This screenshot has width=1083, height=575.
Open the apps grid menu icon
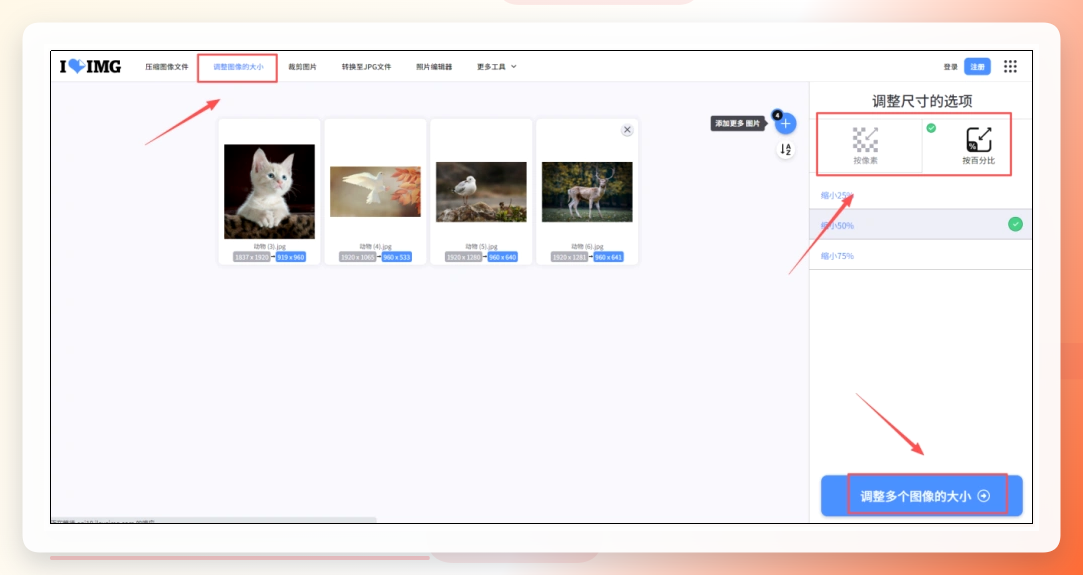pos(1010,66)
